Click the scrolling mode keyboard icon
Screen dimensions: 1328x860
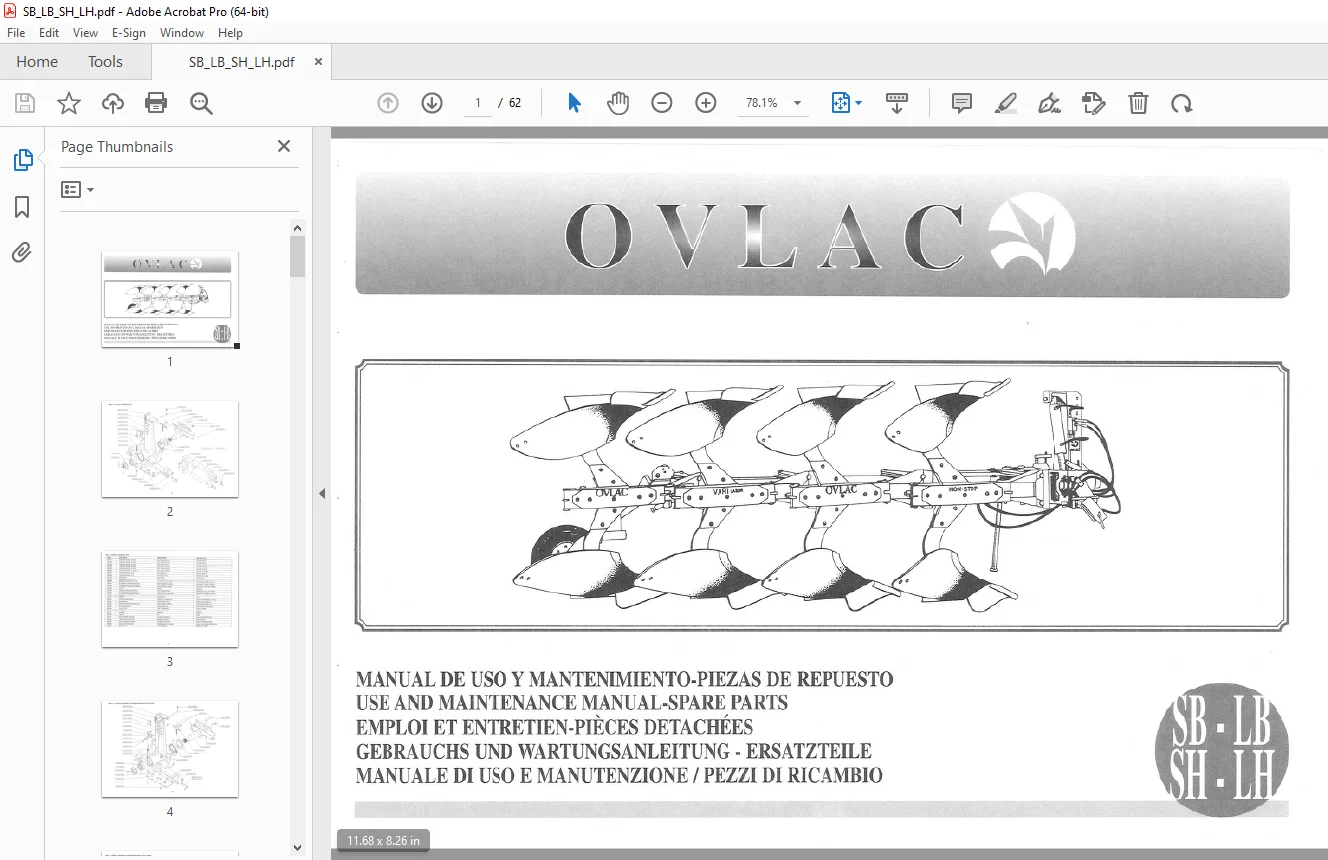coord(896,103)
